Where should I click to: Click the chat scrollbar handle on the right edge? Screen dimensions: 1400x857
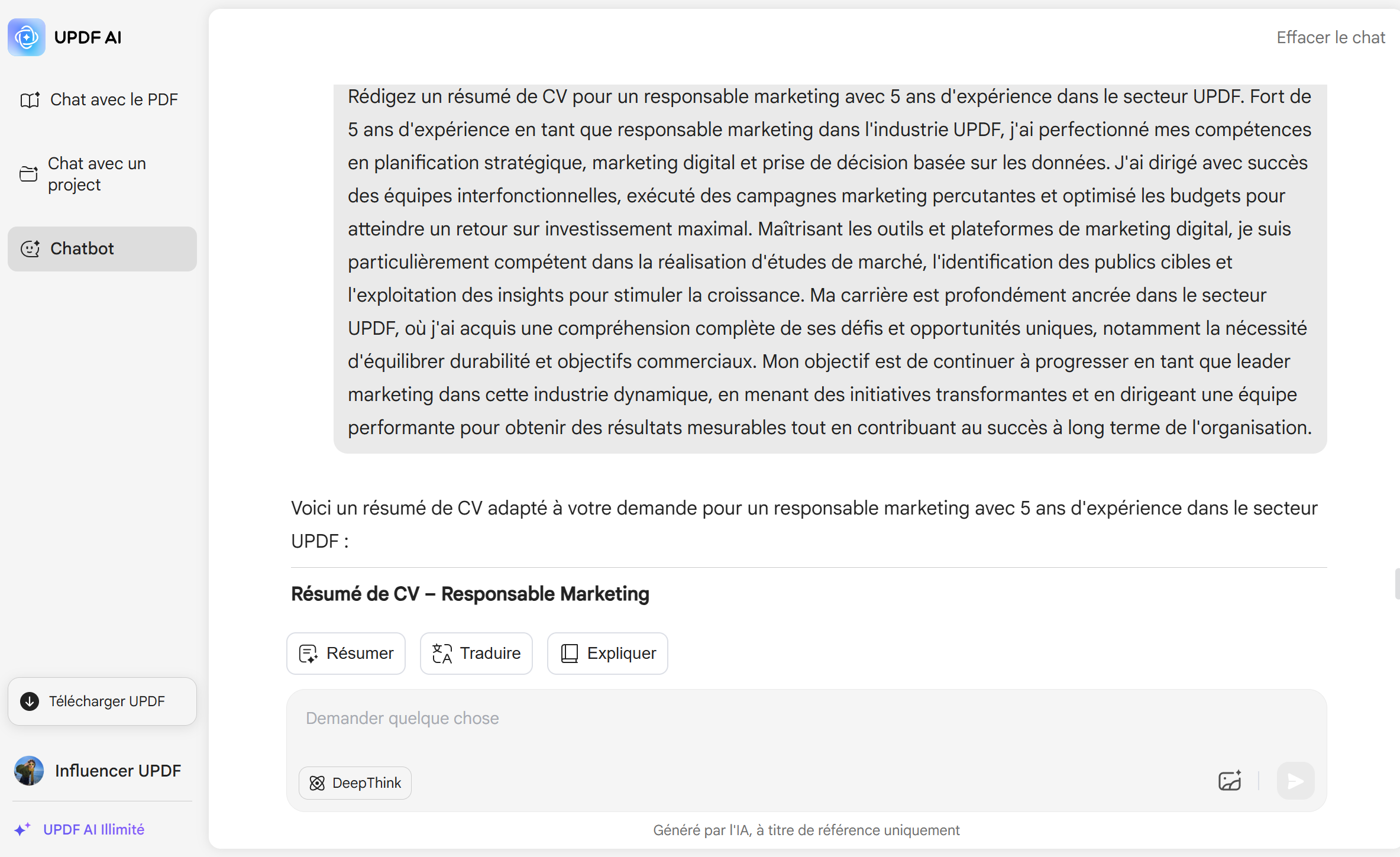pos(1397,584)
